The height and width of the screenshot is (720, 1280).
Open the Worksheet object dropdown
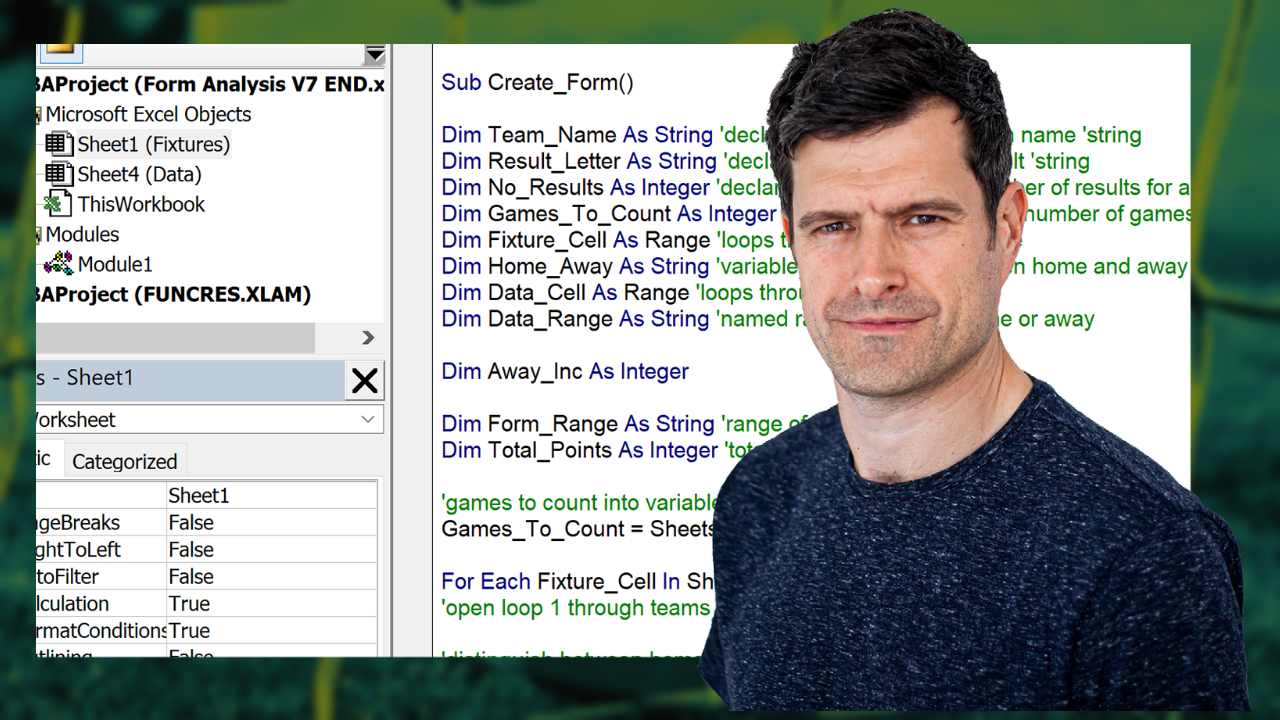(x=368, y=420)
